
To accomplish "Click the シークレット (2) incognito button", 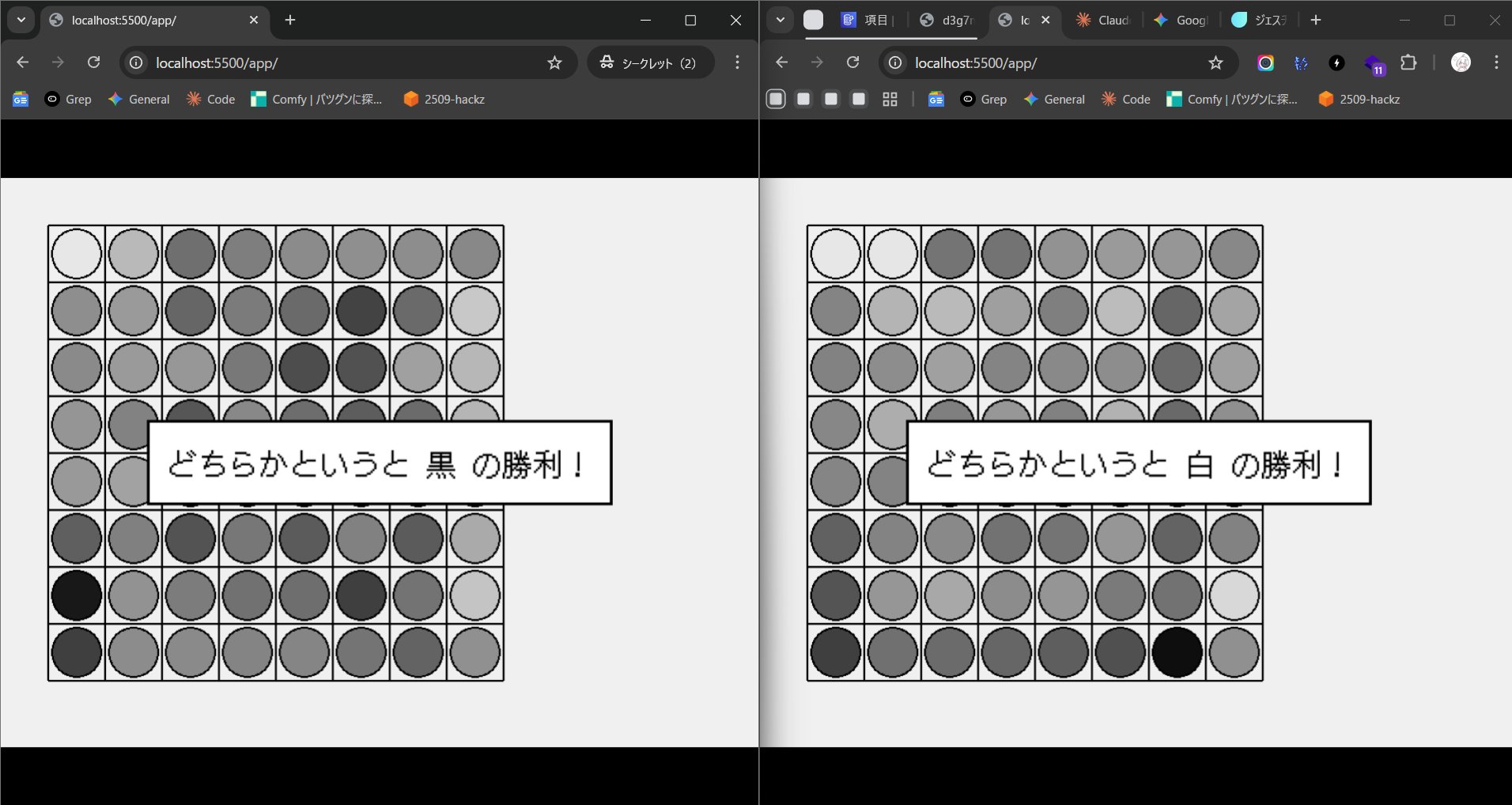I will click(x=650, y=62).
